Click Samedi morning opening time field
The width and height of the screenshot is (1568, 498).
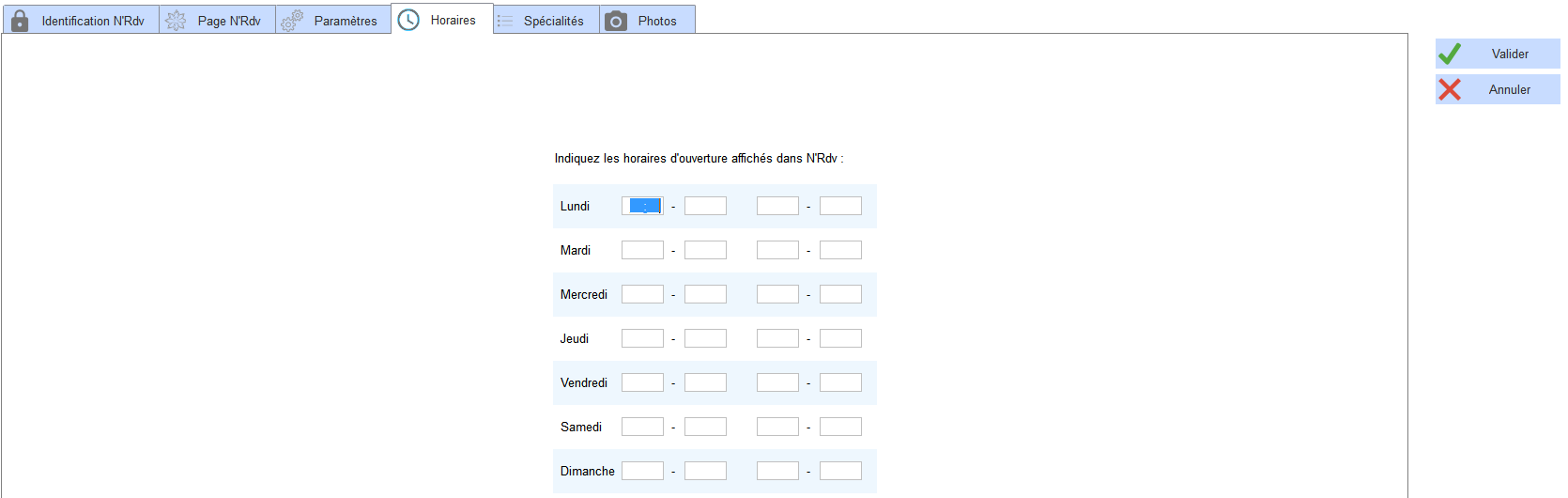point(642,427)
